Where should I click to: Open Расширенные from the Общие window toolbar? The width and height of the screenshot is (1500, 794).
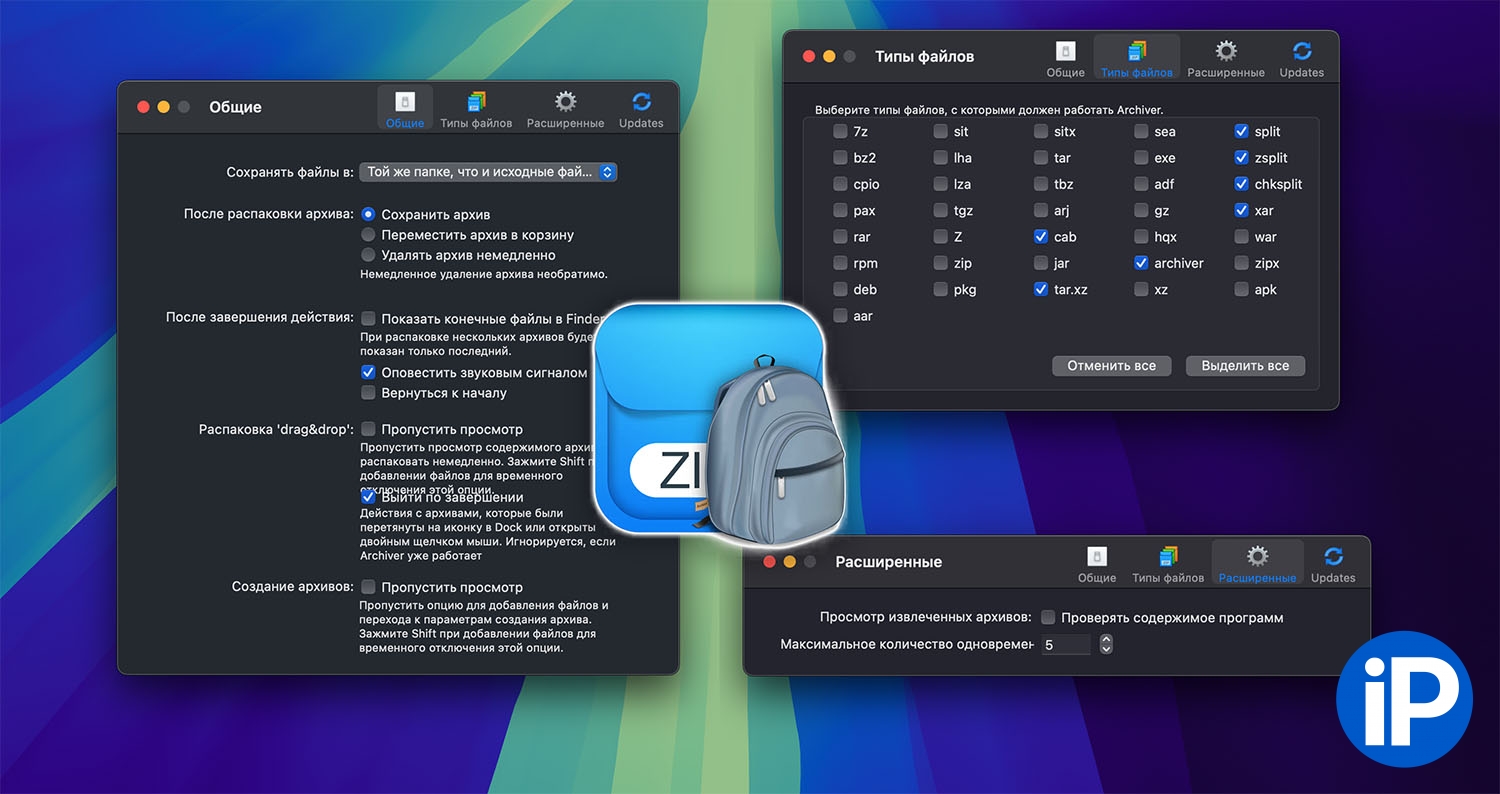pos(565,108)
